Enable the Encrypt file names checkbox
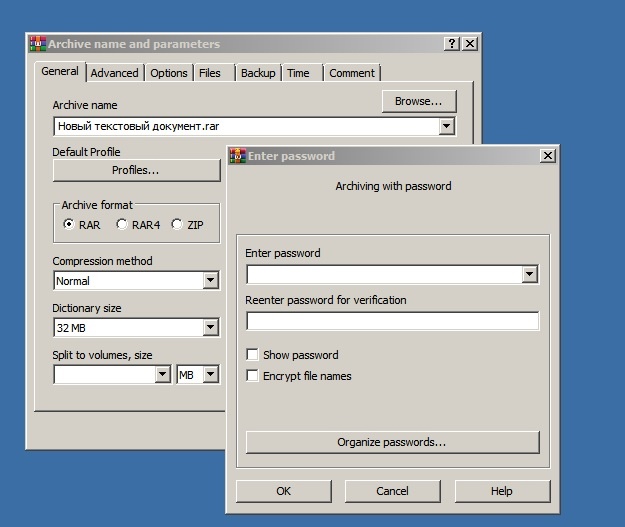Screen dimensions: 625x527 pos(252,376)
